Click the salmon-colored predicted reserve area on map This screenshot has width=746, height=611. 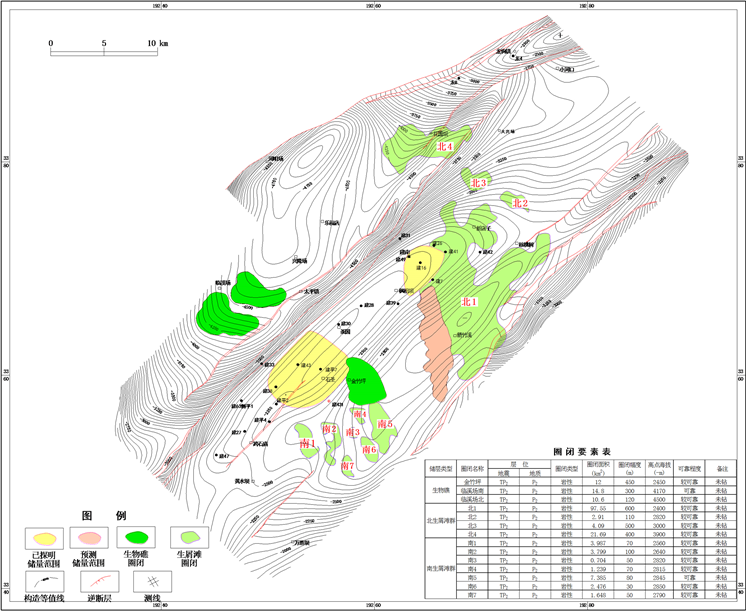(435, 340)
